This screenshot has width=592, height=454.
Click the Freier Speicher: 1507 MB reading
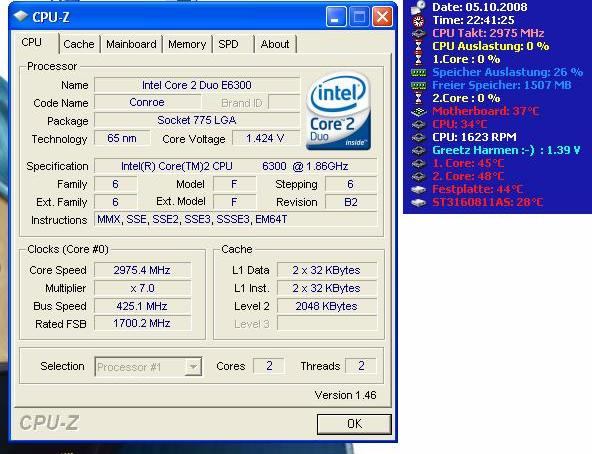[501, 85]
